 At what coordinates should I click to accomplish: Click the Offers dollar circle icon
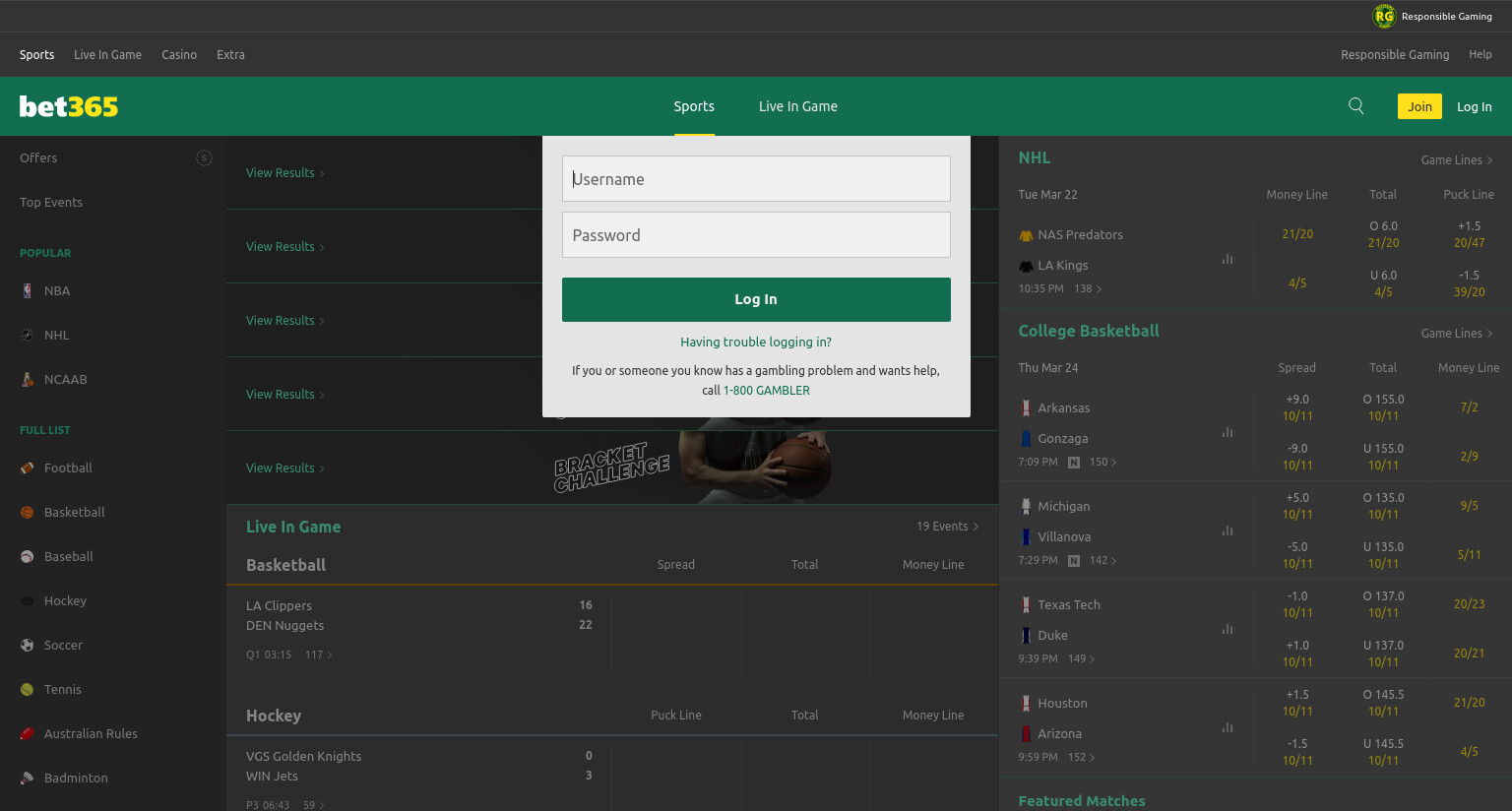[x=204, y=157]
